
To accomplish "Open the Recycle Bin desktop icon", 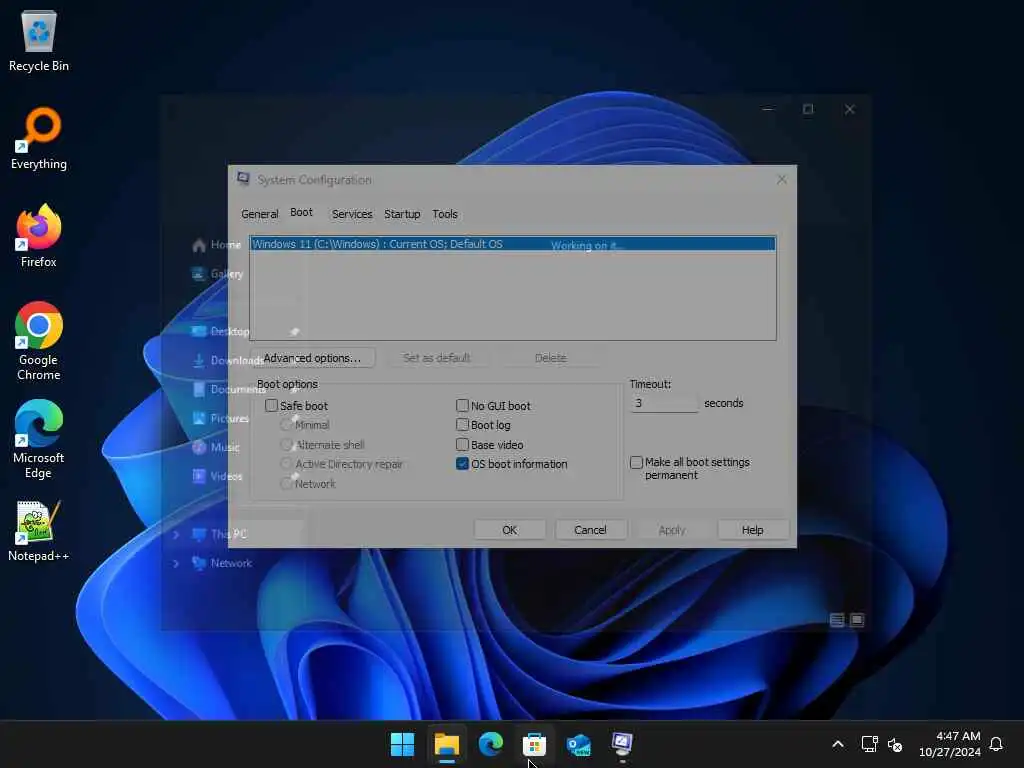I will [x=39, y=40].
